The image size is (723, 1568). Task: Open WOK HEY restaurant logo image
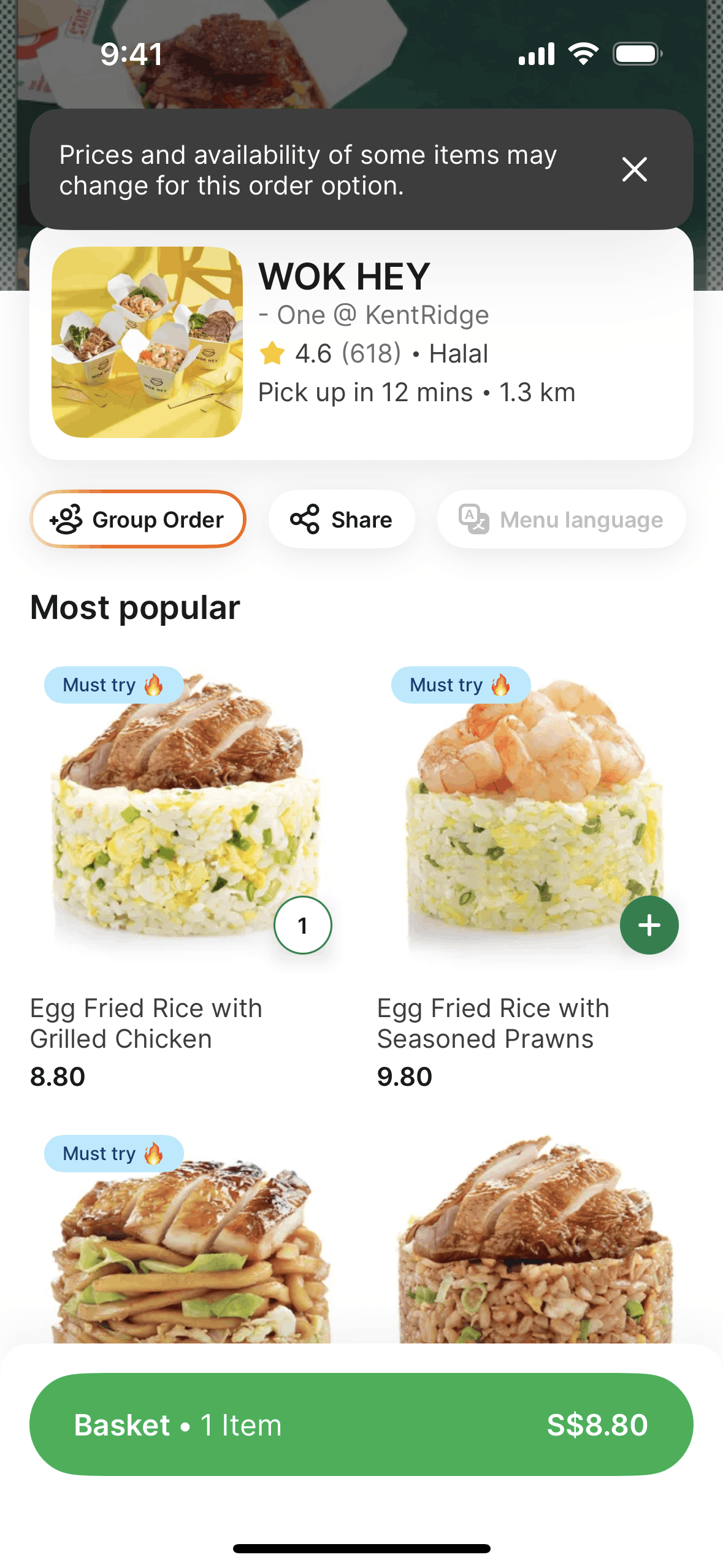coord(147,342)
